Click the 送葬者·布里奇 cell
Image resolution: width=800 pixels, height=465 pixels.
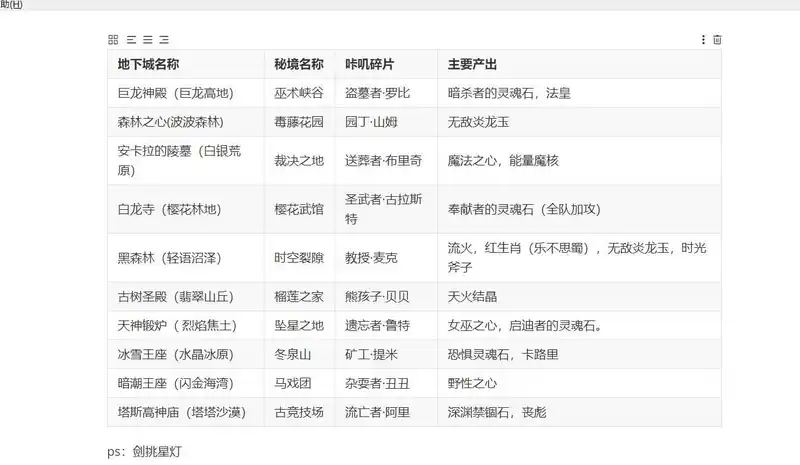tap(386, 160)
